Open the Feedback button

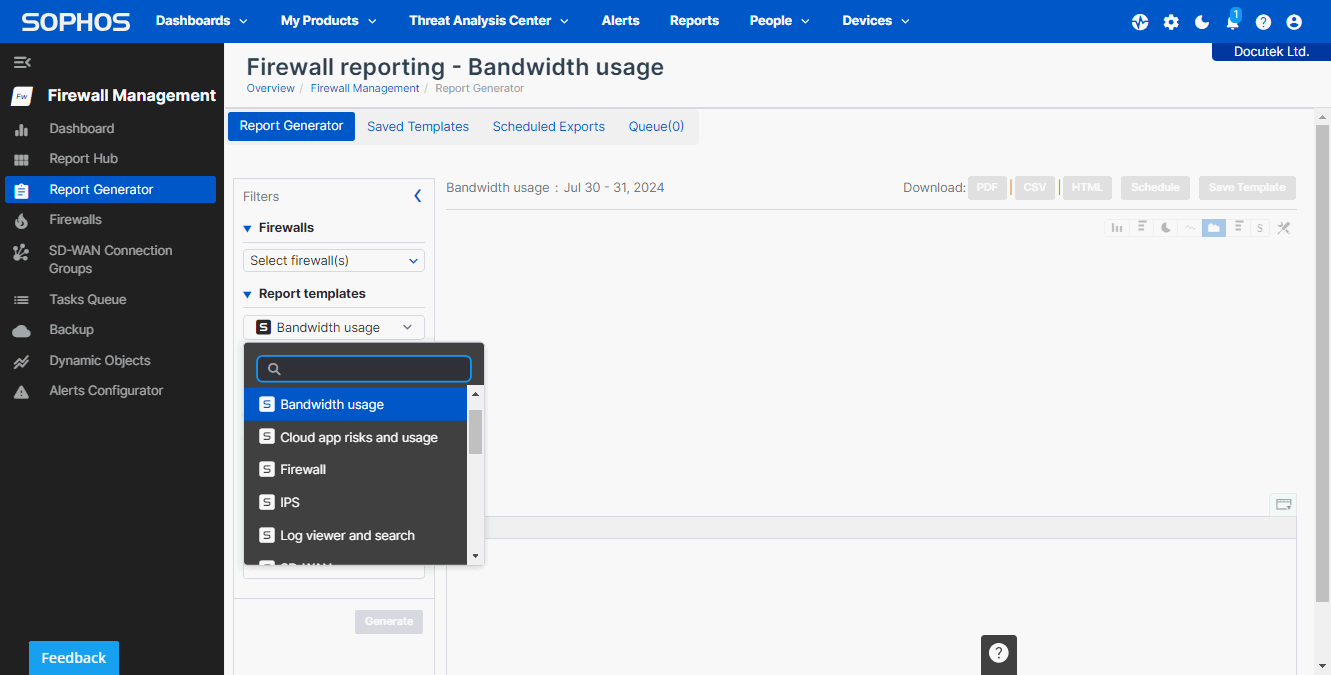(x=74, y=658)
